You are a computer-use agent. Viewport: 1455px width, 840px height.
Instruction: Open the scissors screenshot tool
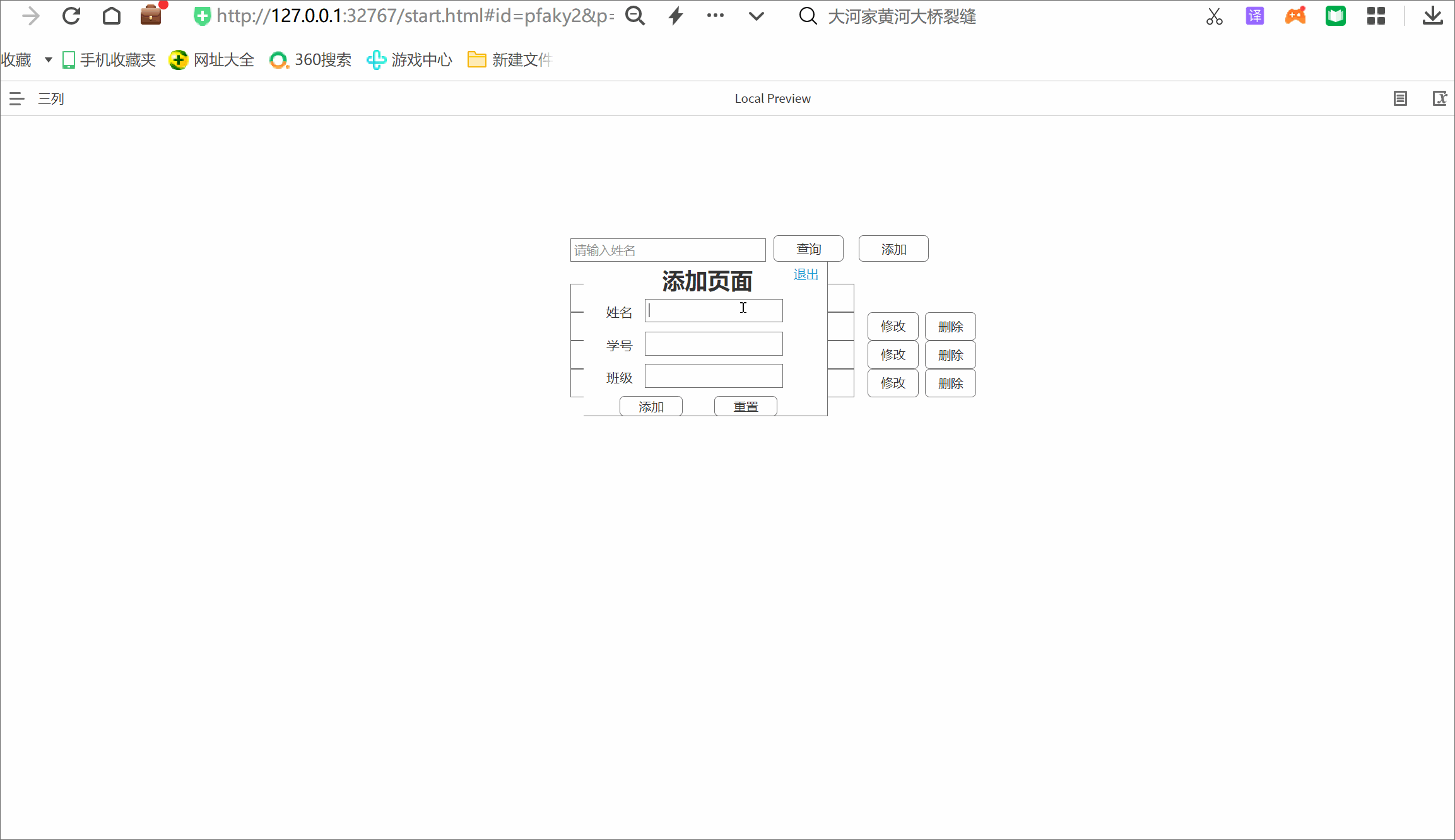click(1214, 16)
